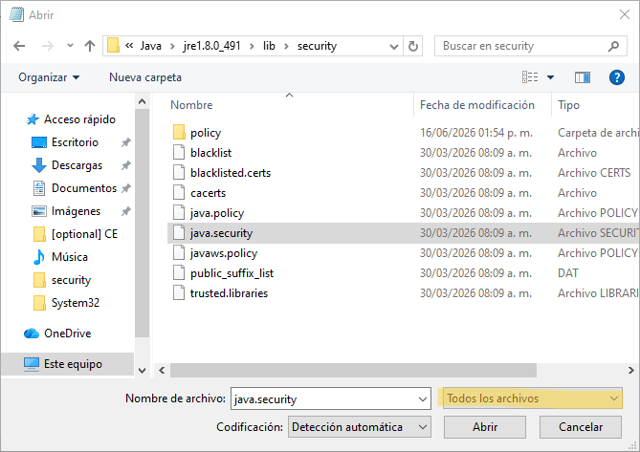Refresh the security folder view

coord(413,46)
